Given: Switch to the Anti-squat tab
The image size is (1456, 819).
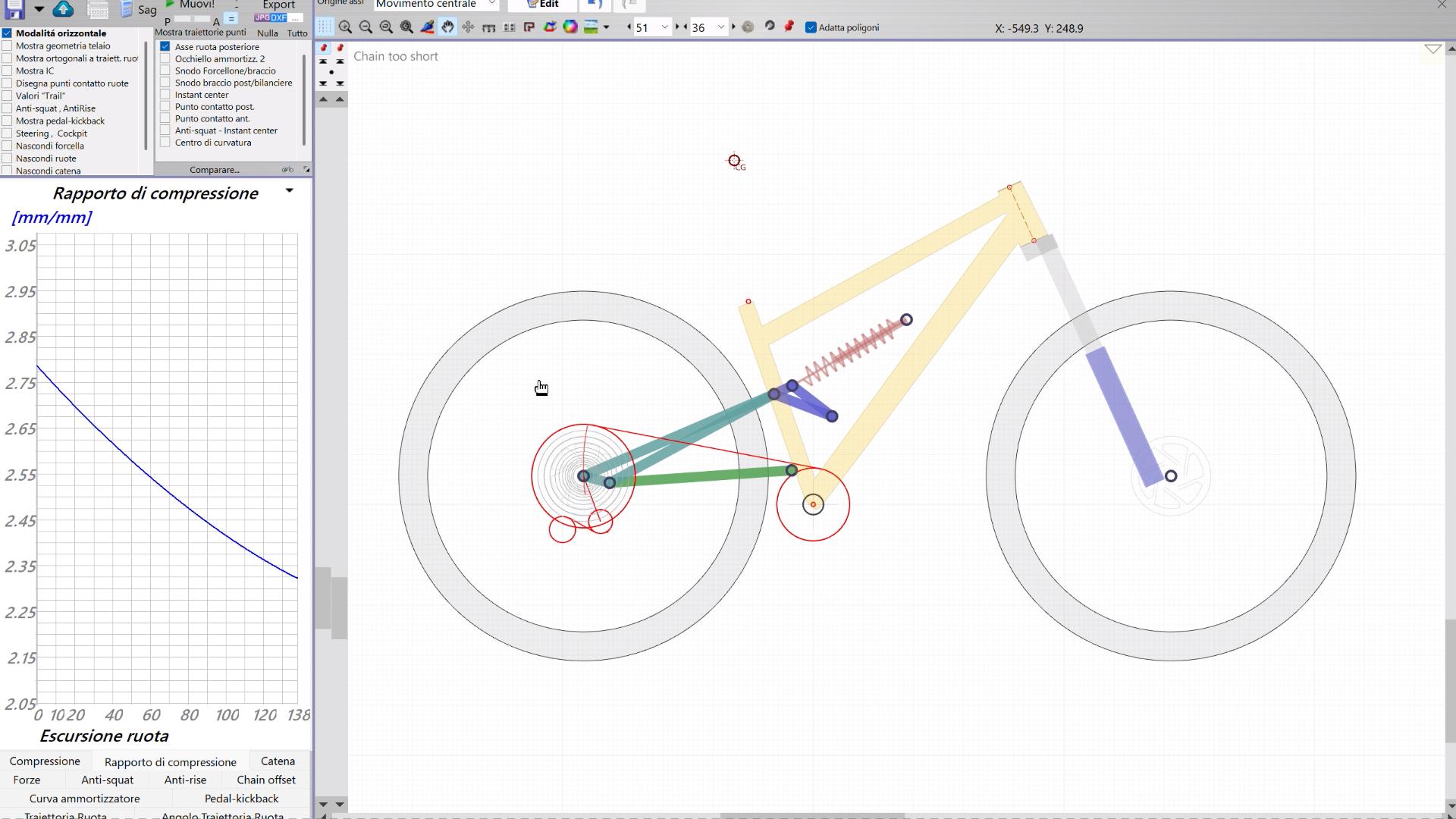Looking at the screenshot, I should click(107, 780).
